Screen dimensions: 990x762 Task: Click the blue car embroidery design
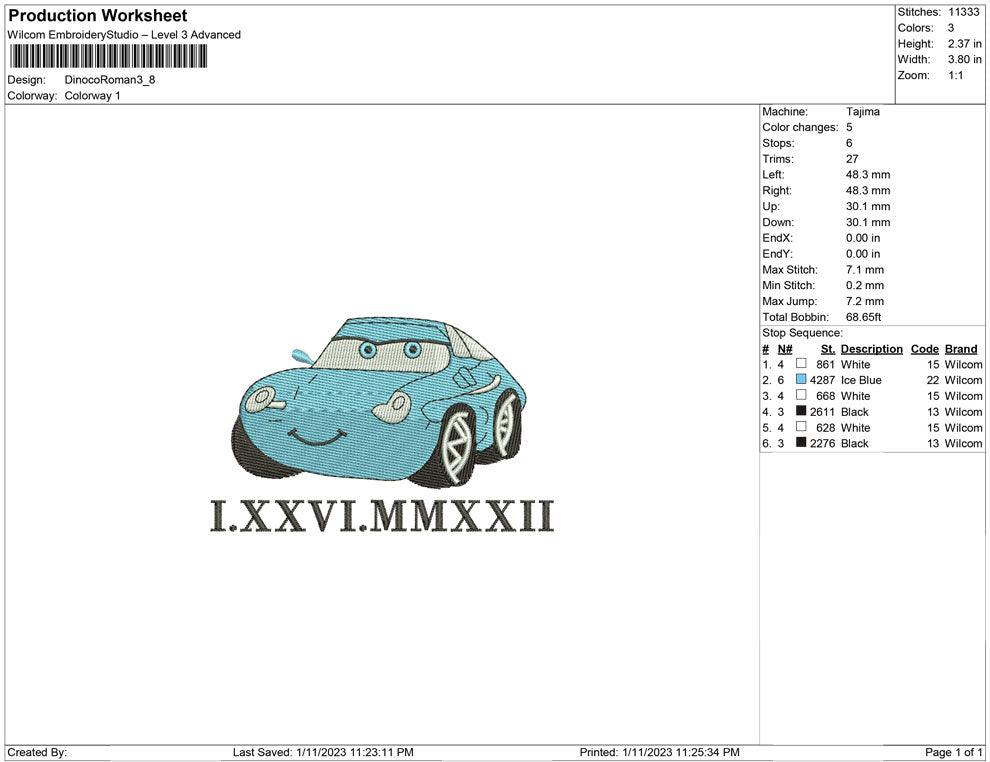pyautogui.click(x=381, y=402)
